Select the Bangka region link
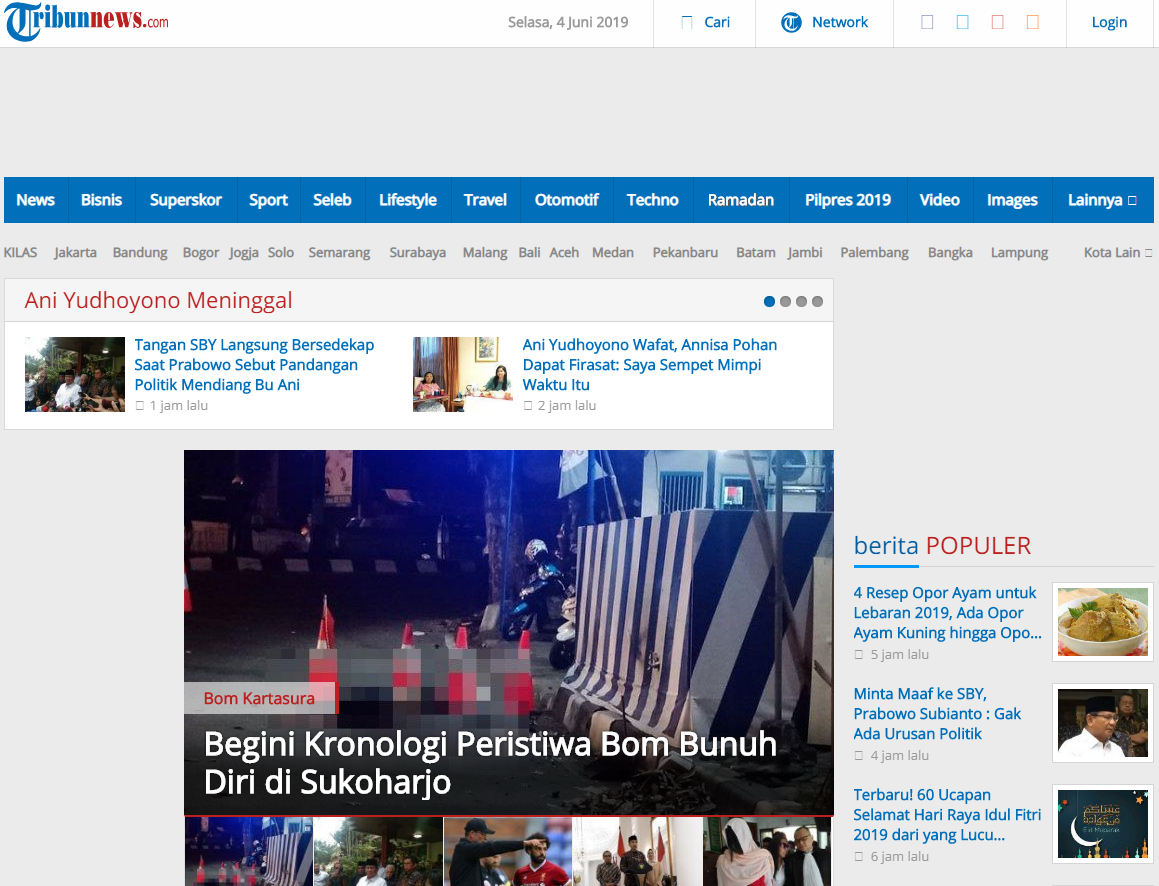The width and height of the screenshot is (1159, 886). pos(950,253)
